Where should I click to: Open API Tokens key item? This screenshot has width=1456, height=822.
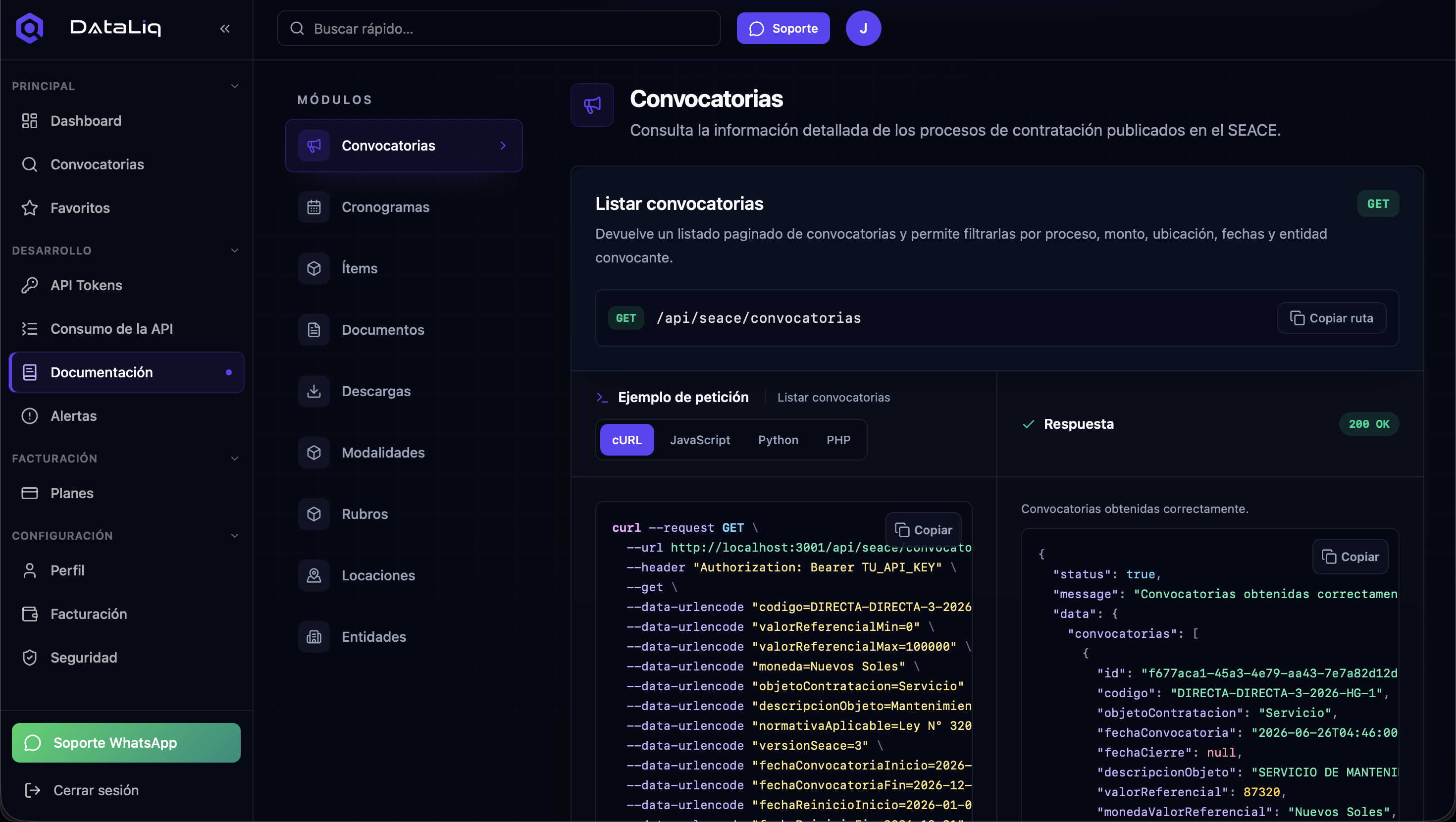[127, 285]
